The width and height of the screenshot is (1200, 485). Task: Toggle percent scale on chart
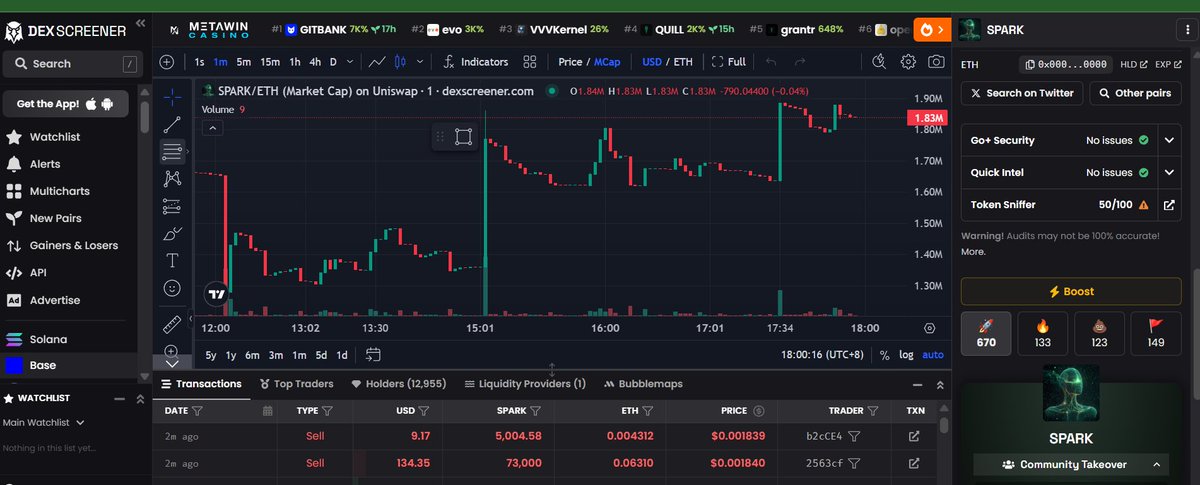(x=884, y=354)
